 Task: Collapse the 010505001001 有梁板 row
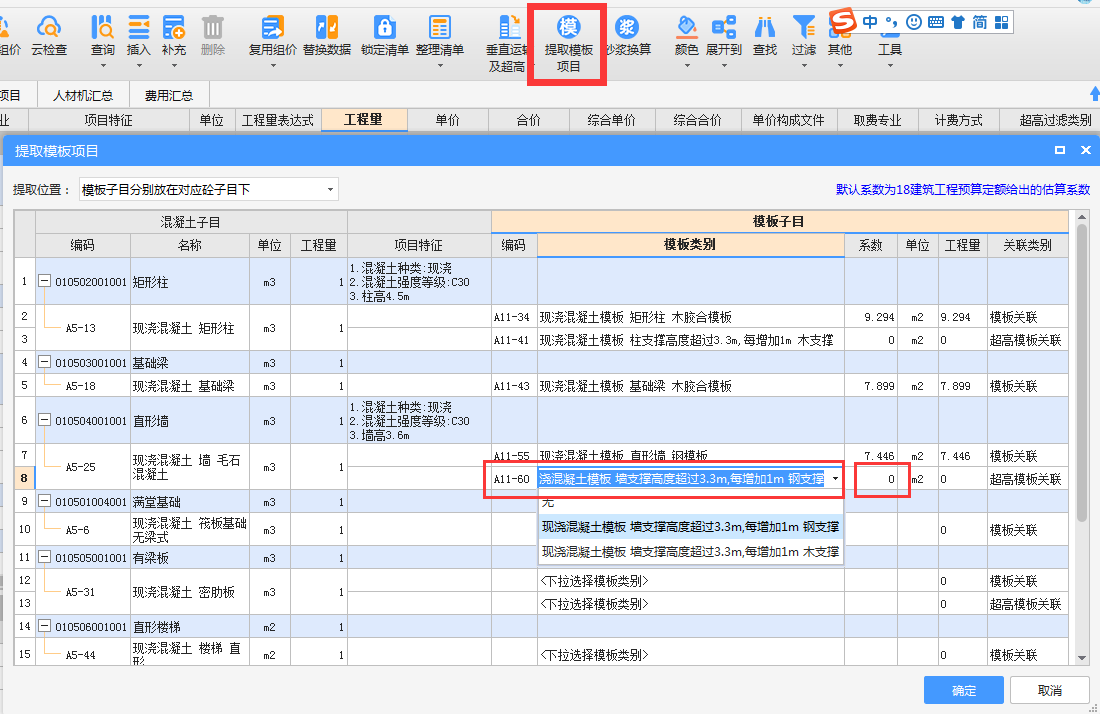click(44, 557)
